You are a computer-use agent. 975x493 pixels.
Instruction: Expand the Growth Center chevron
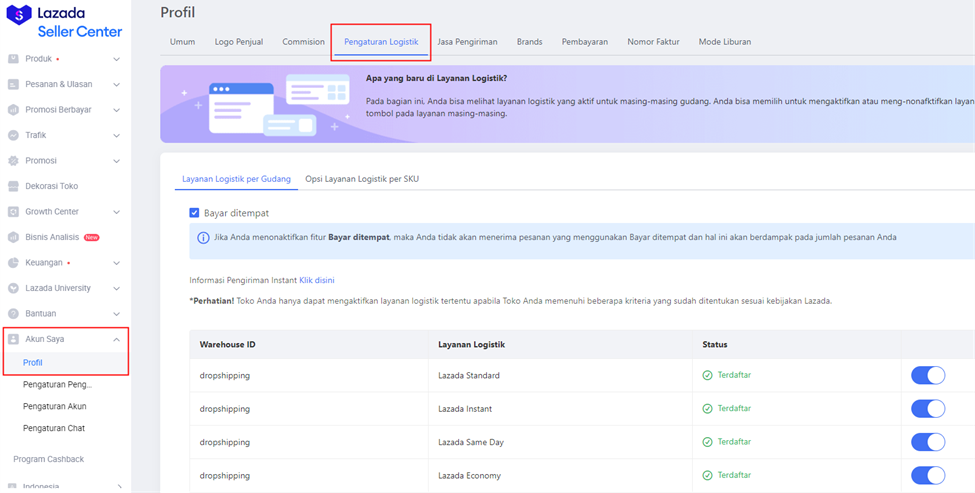click(116, 213)
